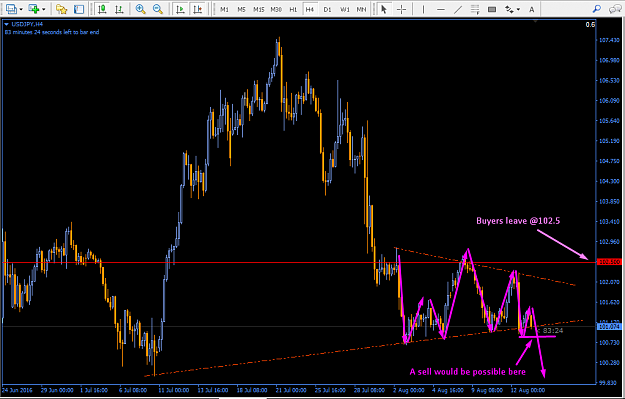Viewport: 625px width, 399px height.
Task: Switch timeframe to M1
Action: (x=224, y=9)
